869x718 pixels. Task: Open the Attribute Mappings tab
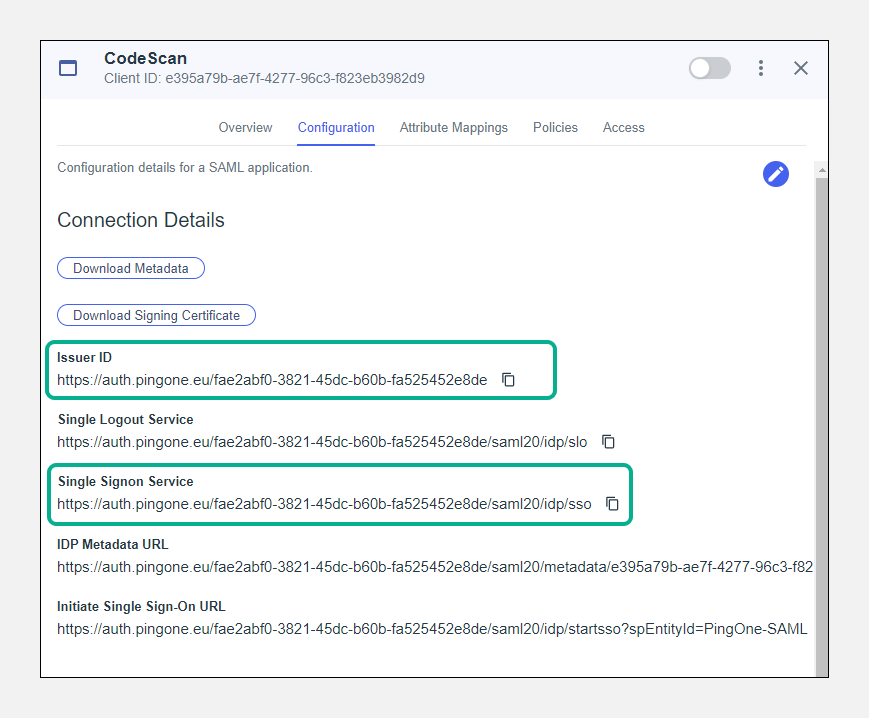[x=453, y=128]
